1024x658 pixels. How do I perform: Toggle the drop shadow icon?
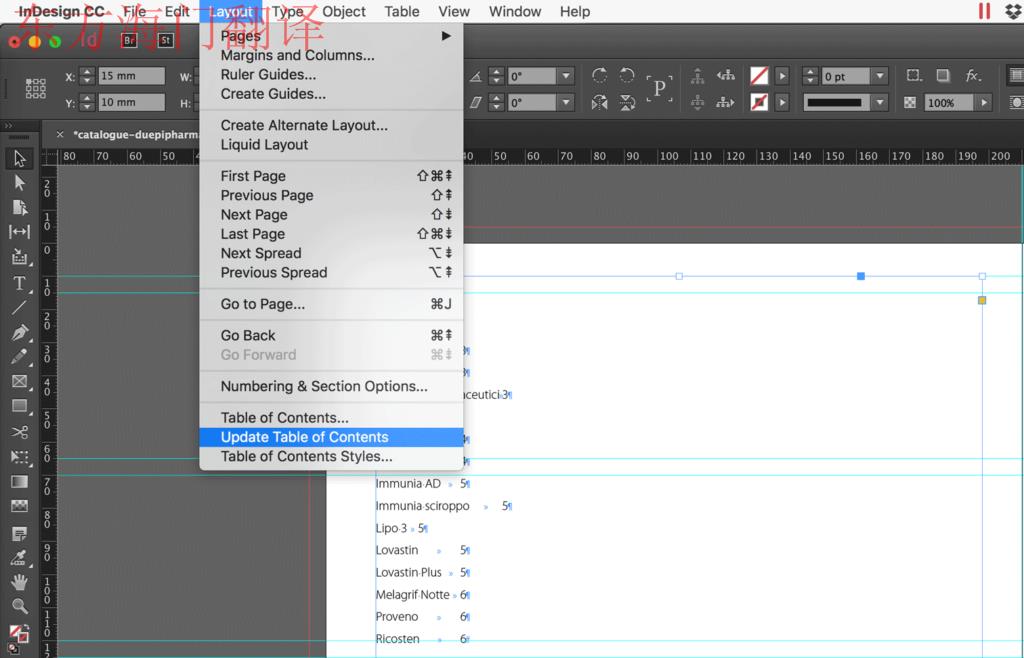[x=943, y=76]
